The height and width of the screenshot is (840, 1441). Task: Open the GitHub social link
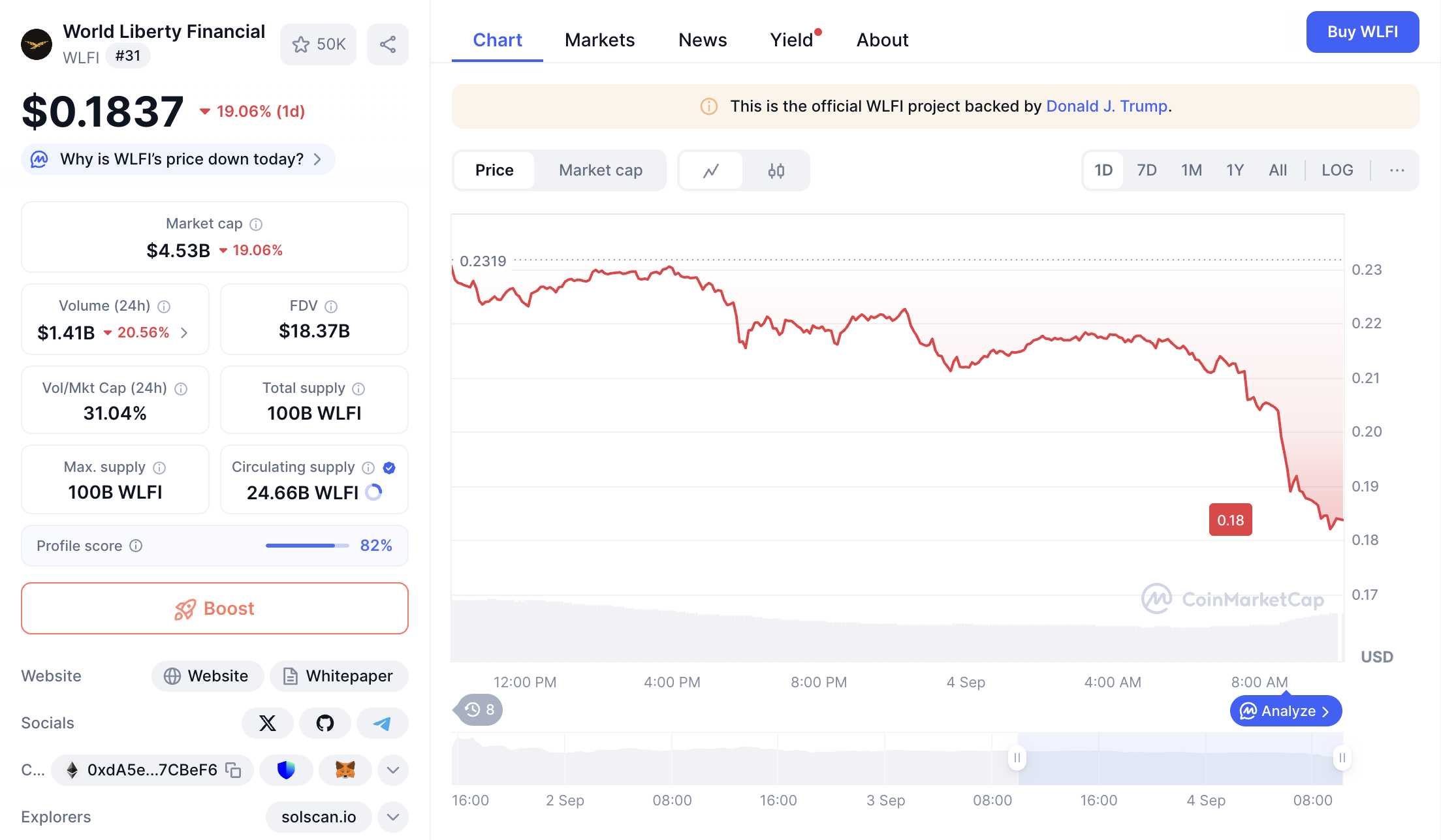[325, 723]
